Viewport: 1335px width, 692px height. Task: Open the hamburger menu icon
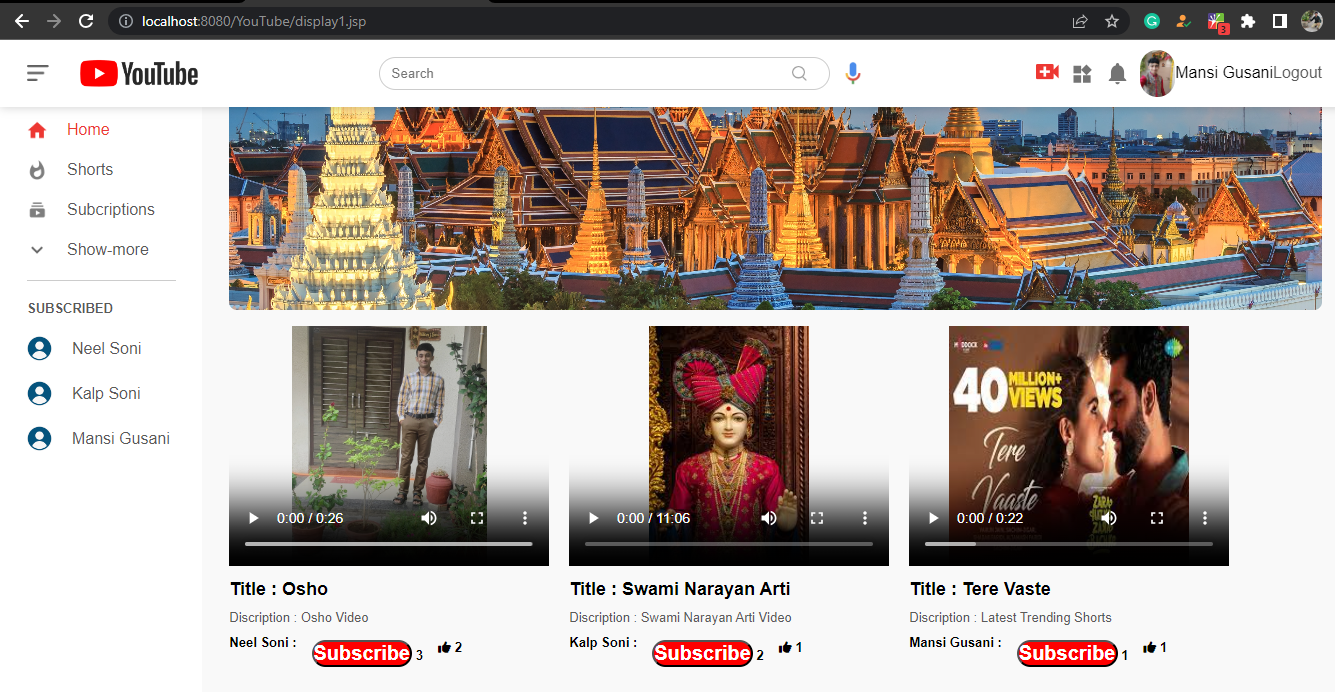click(38, 73)
